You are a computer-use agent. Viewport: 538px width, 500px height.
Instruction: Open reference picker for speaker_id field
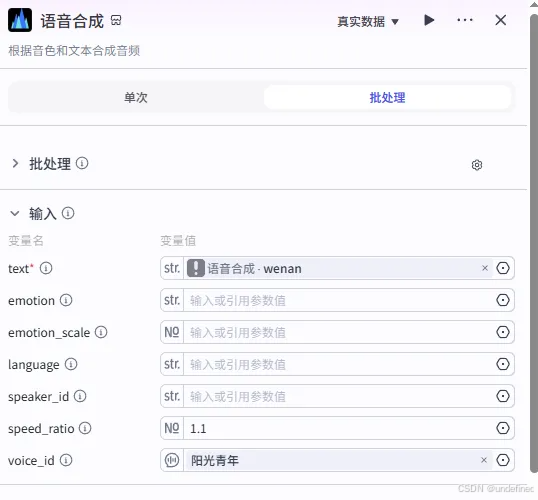tap(503, 396)
